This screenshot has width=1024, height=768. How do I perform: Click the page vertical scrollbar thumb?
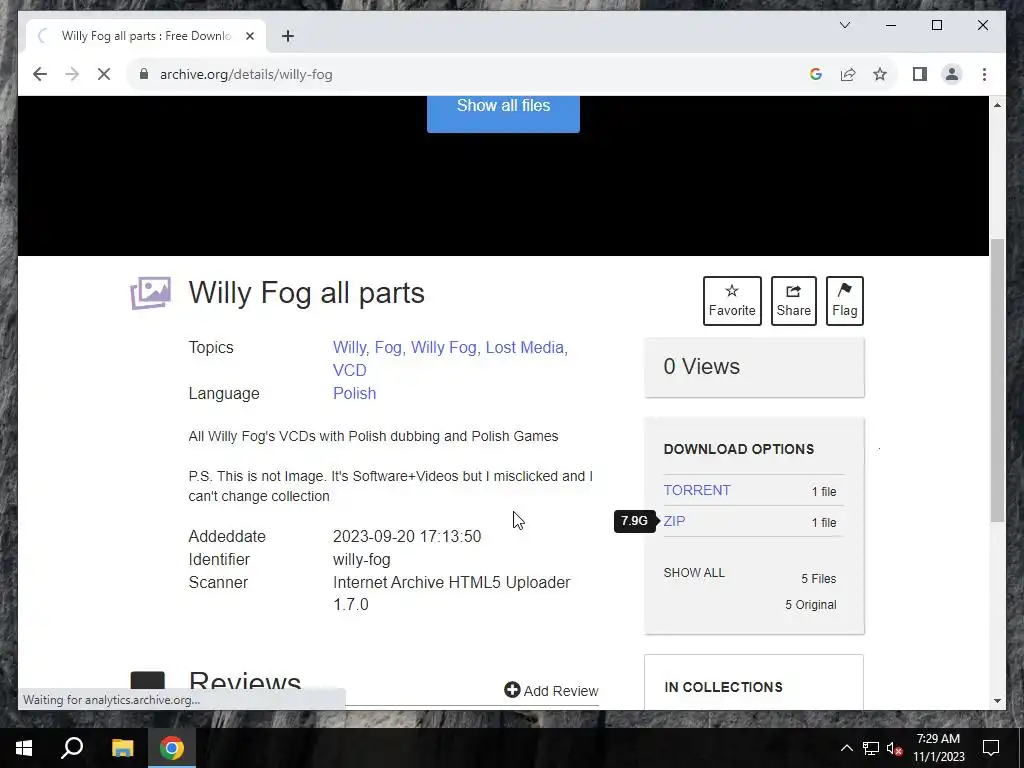pos(997,381)
